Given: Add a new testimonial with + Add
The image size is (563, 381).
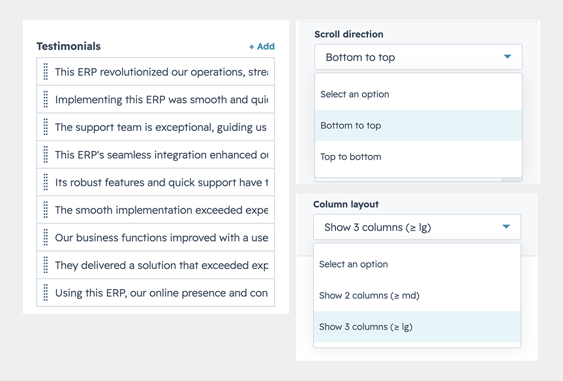Looking at the screenshot, I should coord(262,46).
